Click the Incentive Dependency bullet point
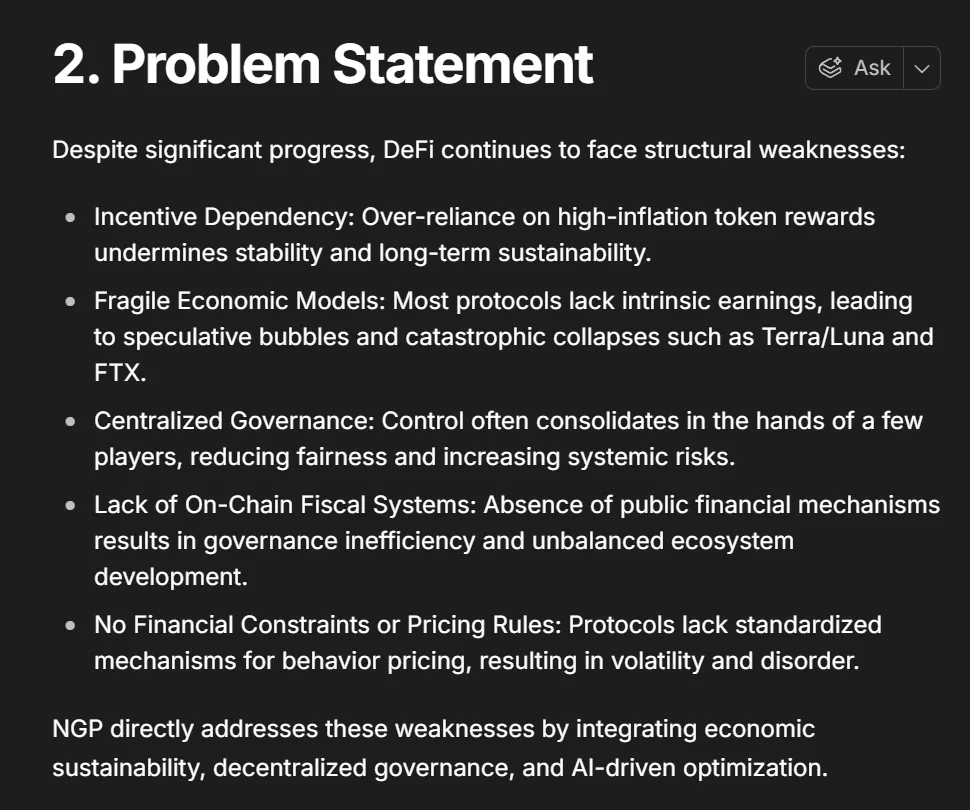The height and width of the screenshot is (810, 970). (484, 234)
